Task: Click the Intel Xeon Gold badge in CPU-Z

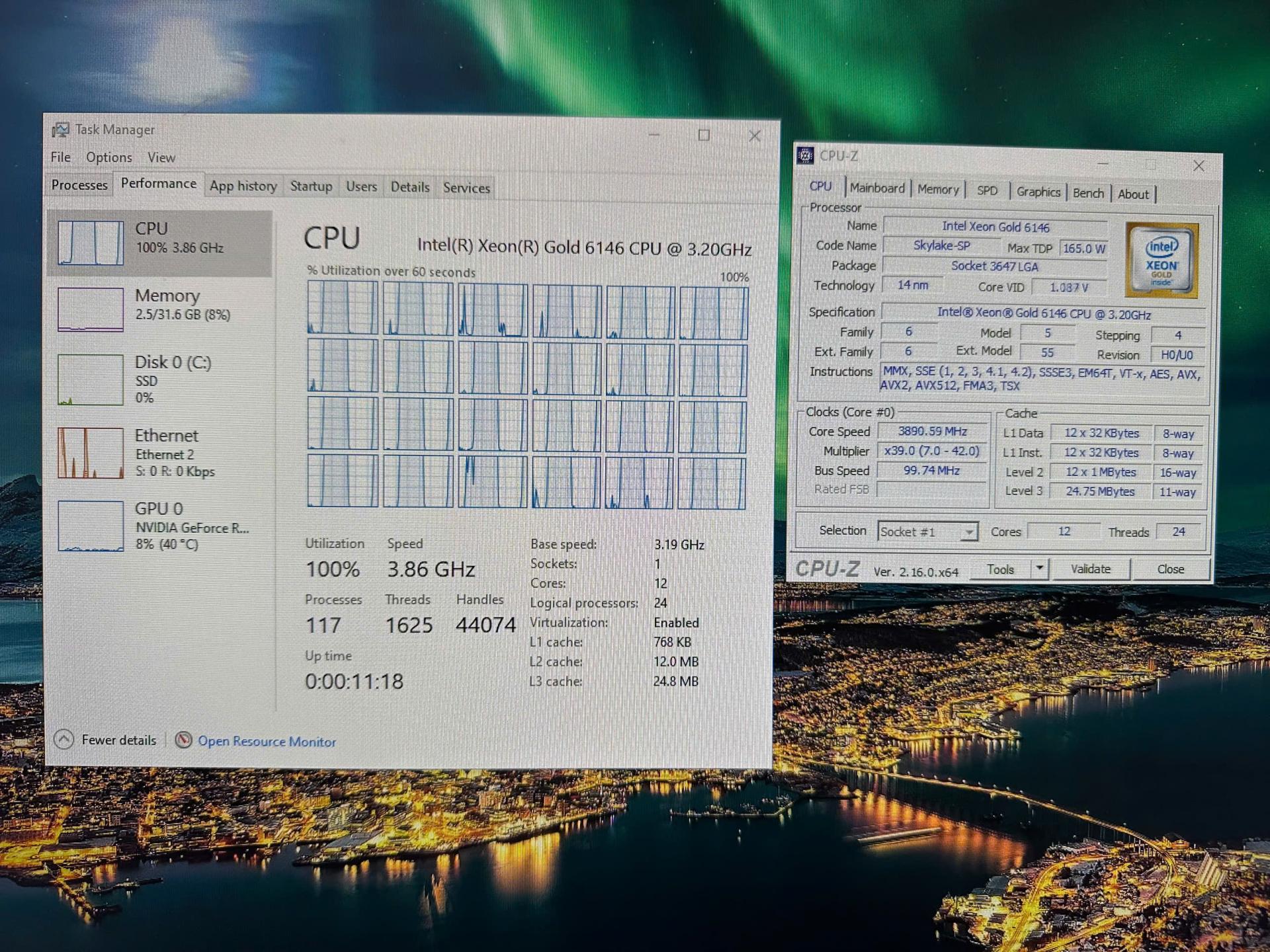Action: coord(1161,260)
